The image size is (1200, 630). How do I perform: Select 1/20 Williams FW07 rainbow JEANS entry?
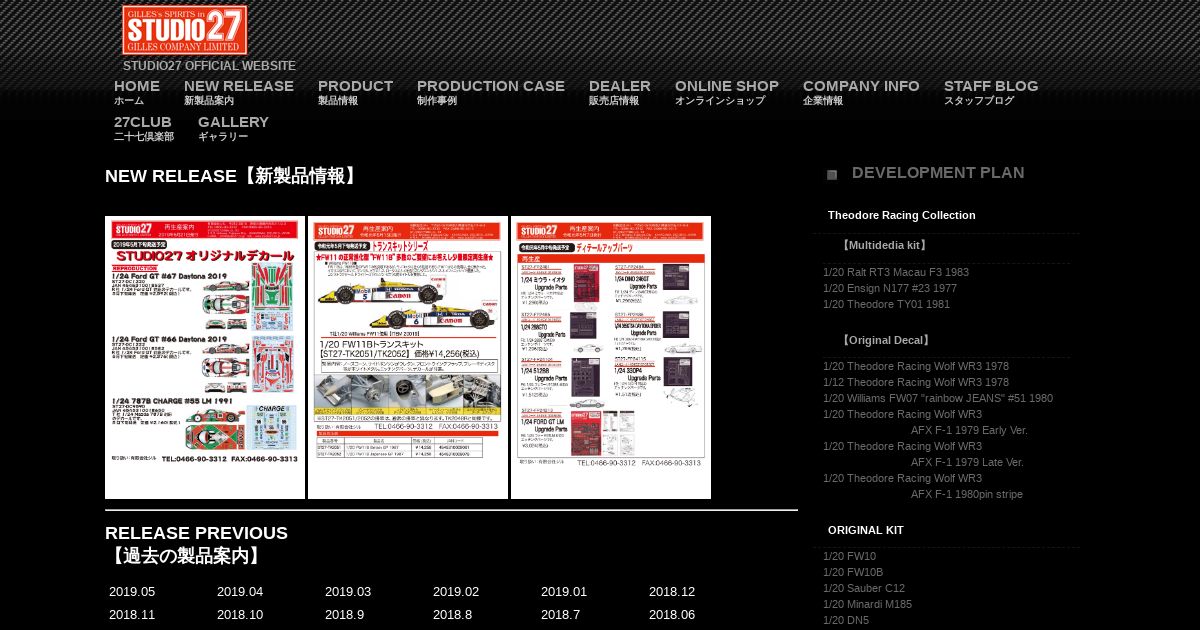(938, 398)
